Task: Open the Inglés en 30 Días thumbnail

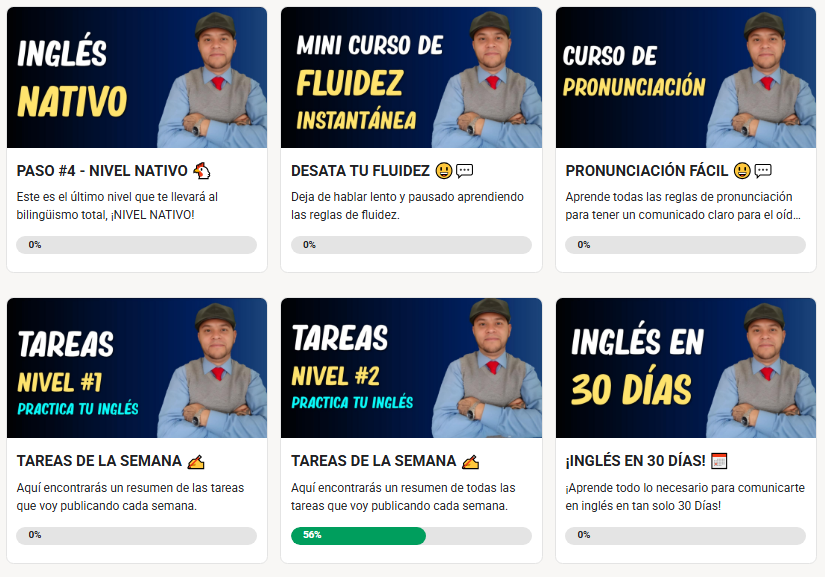Action: (x=686, y=368)
